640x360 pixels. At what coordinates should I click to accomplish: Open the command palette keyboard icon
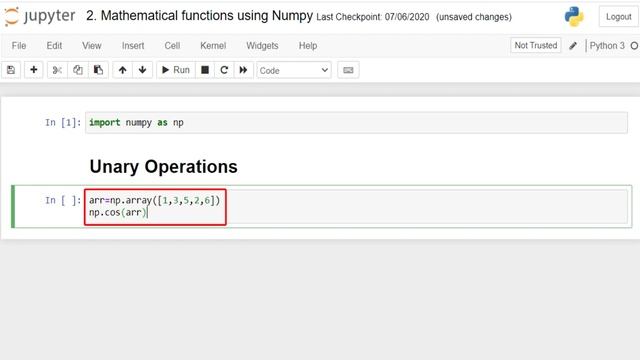pos(348,70)
